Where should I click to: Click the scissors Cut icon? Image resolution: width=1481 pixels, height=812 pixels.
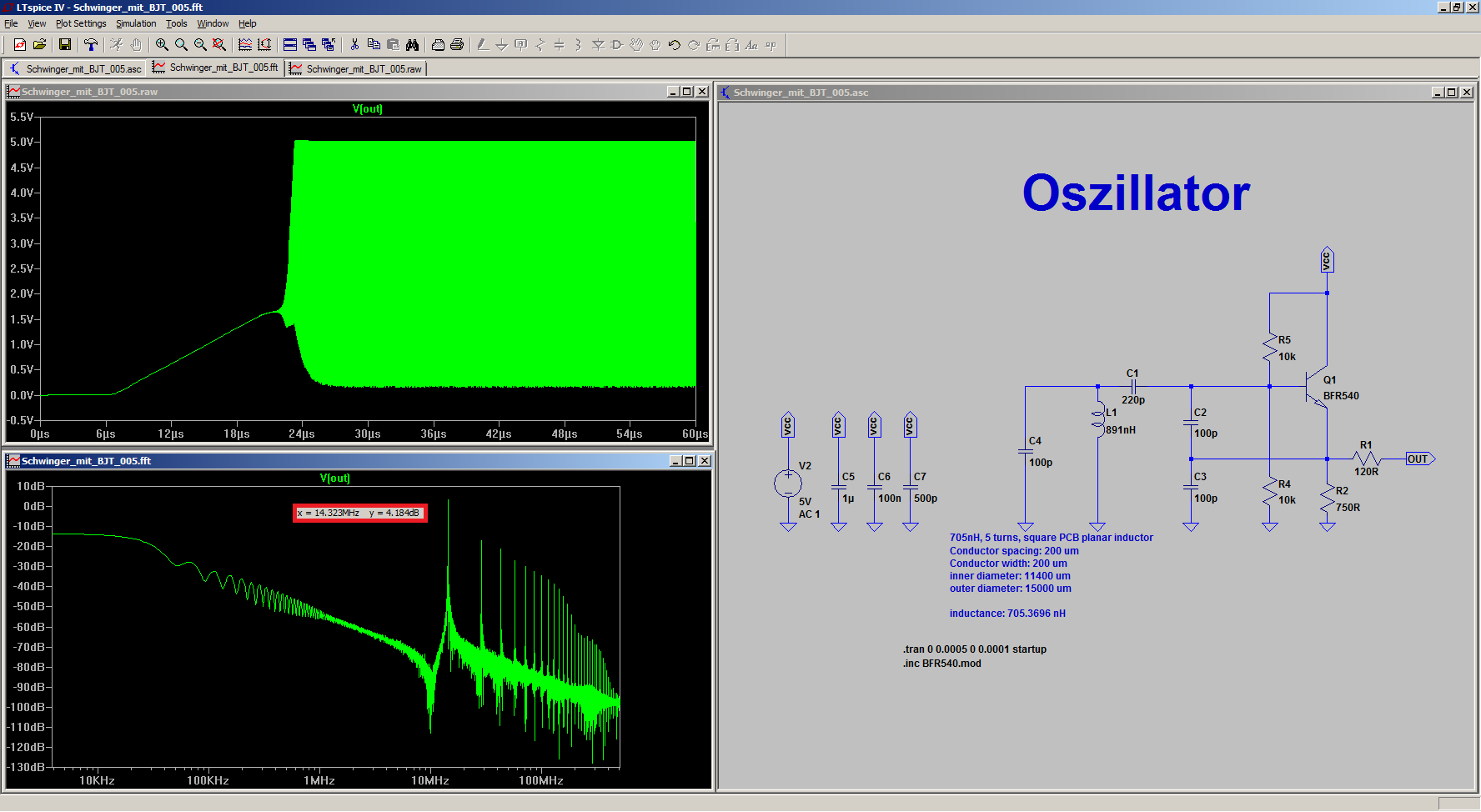pyautogui.click(x=354, y=45)
